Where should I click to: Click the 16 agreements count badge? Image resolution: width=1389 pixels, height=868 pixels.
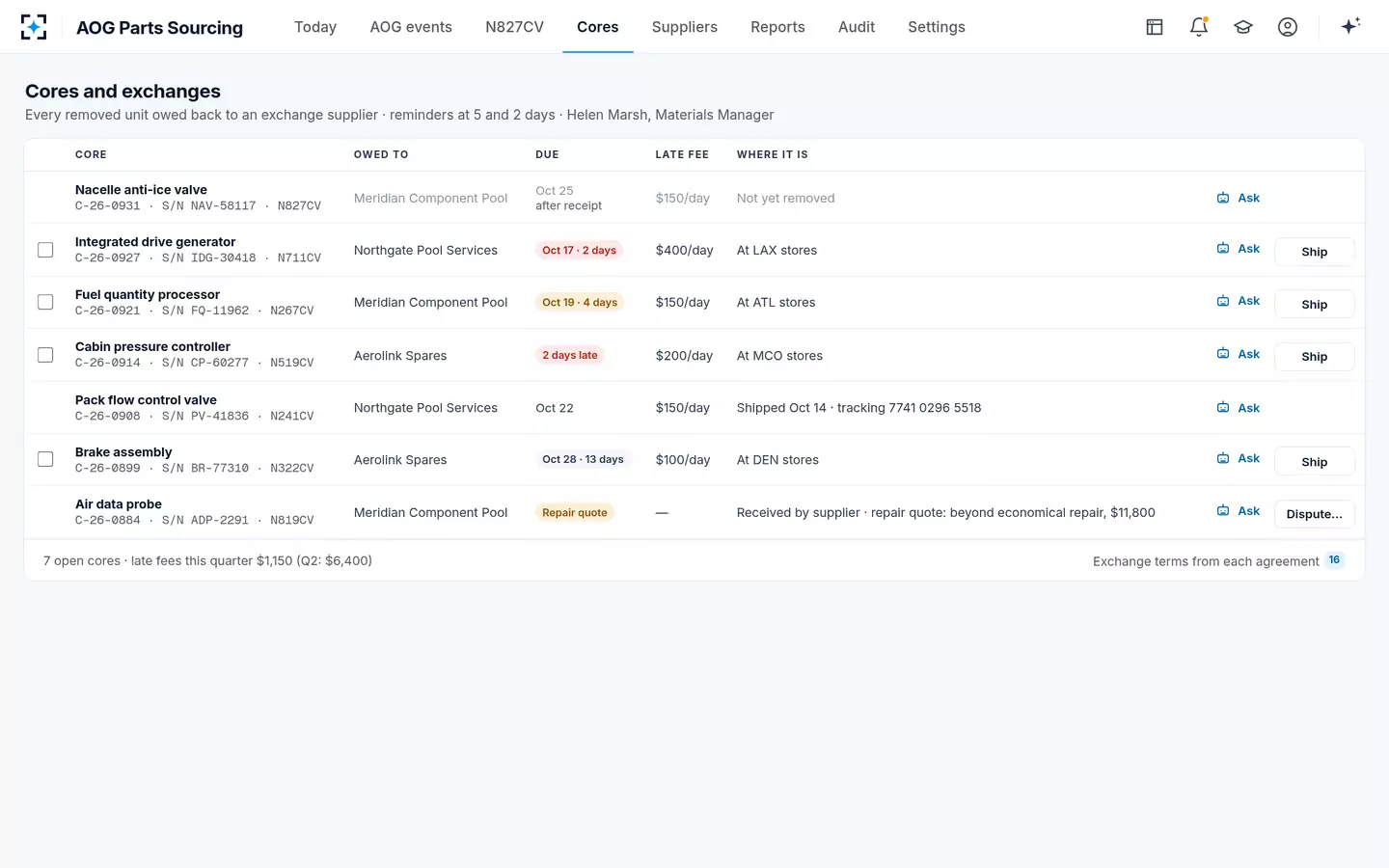click(x=1334, y=560)
